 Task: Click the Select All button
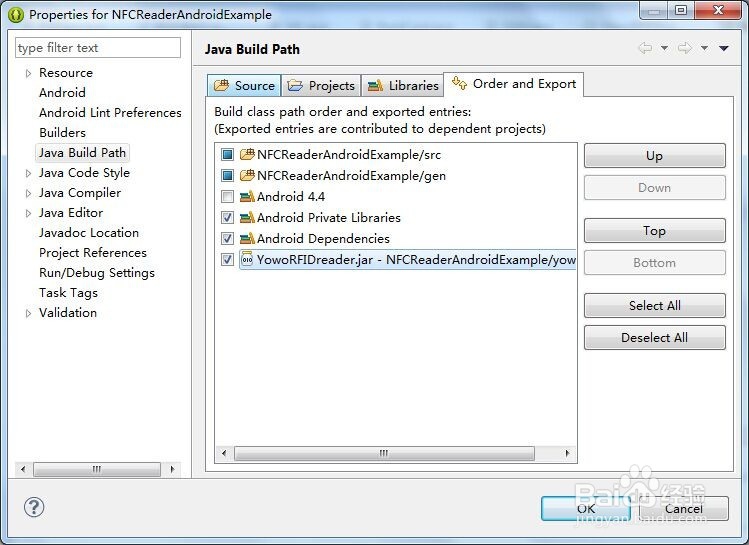pos(654,306)
